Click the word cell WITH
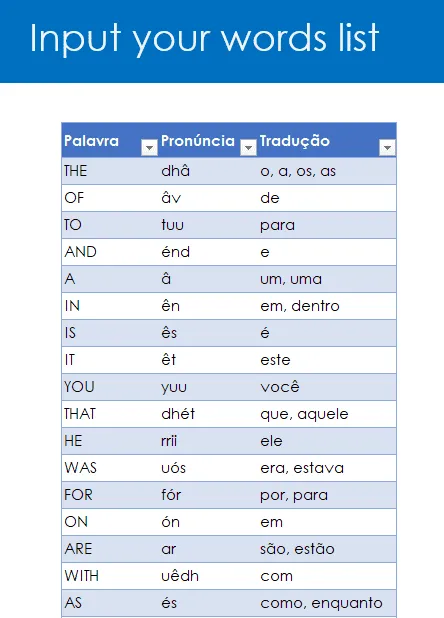444x618 pixels. [x=110, y=576]
